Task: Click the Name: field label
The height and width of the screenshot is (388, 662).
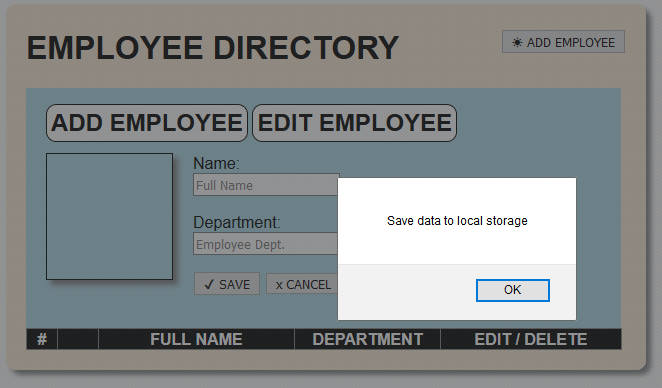Action: (x=216, y=163)
